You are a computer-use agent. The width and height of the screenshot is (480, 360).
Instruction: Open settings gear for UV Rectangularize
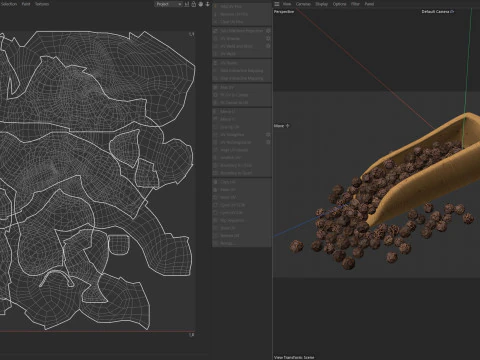click(268, 142)
